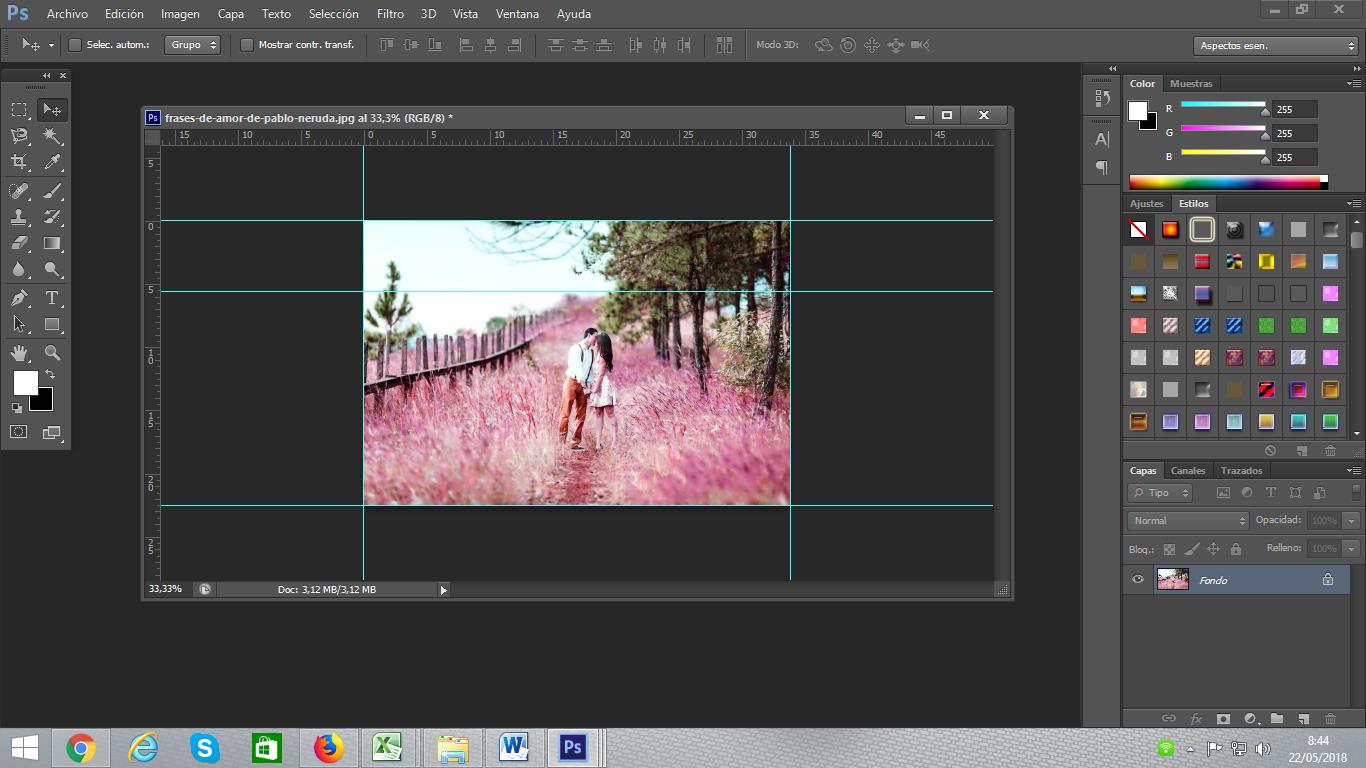Toggle Quick Mask mode

(x=19, y=432)
